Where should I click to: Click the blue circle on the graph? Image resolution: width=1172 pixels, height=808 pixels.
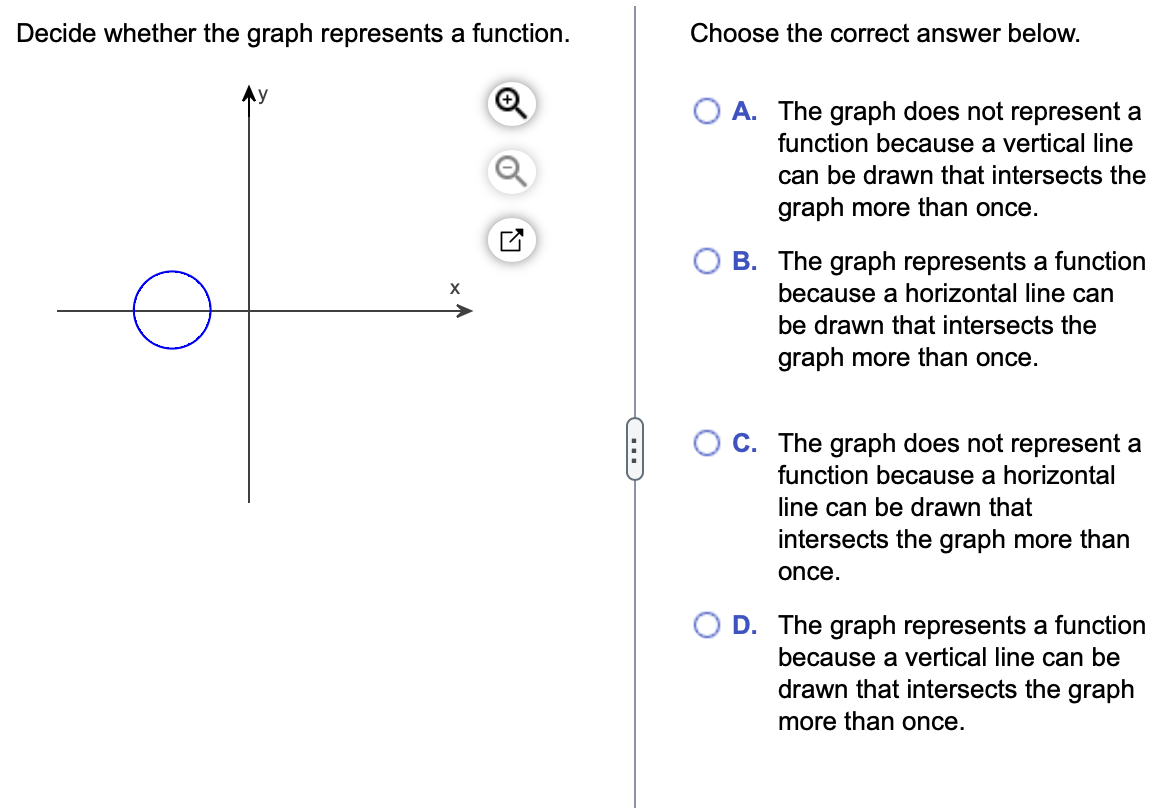172,309
